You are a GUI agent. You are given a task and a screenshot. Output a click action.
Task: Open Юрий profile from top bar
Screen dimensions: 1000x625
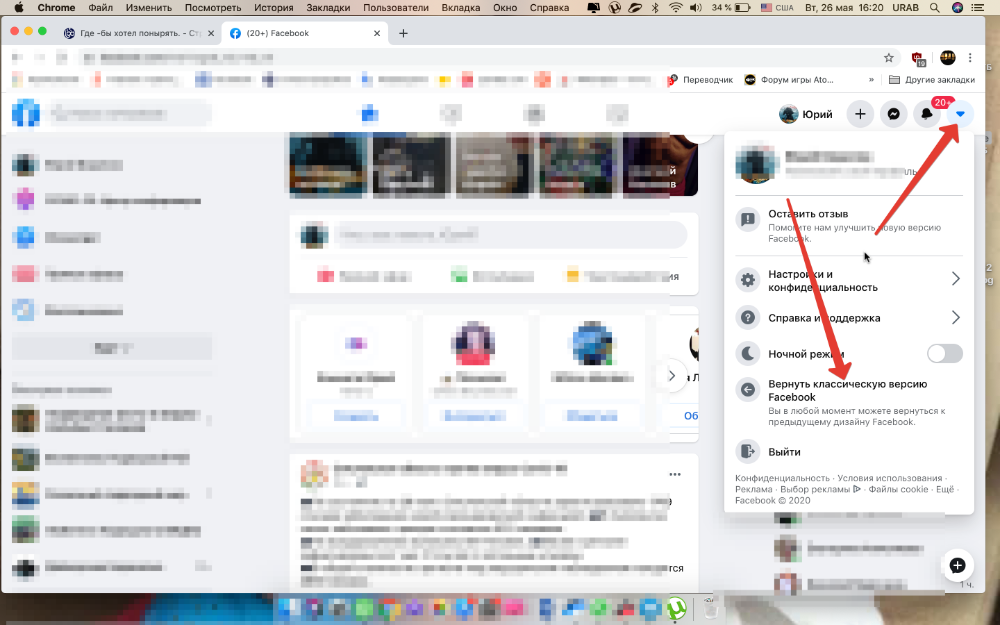[806, 114]
